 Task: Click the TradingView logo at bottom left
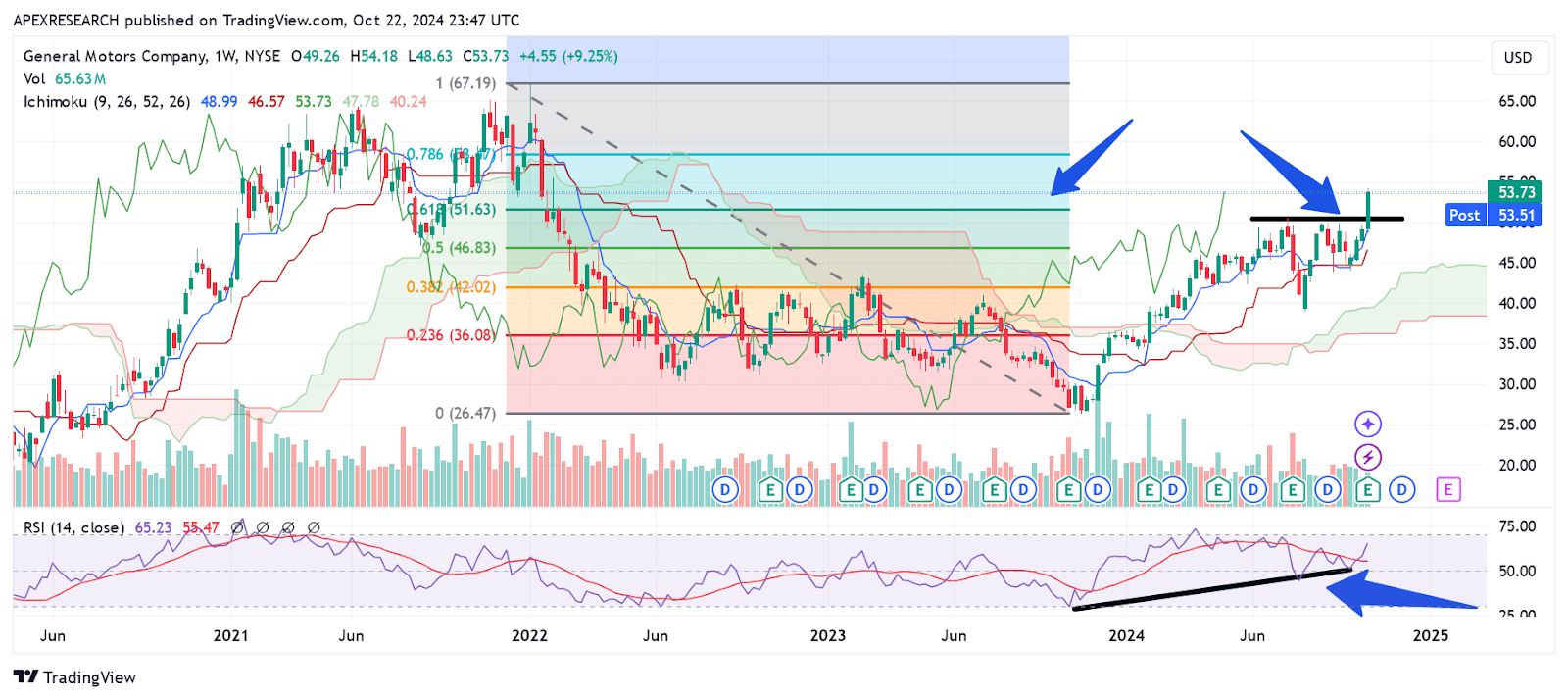[x=75, y=677]
